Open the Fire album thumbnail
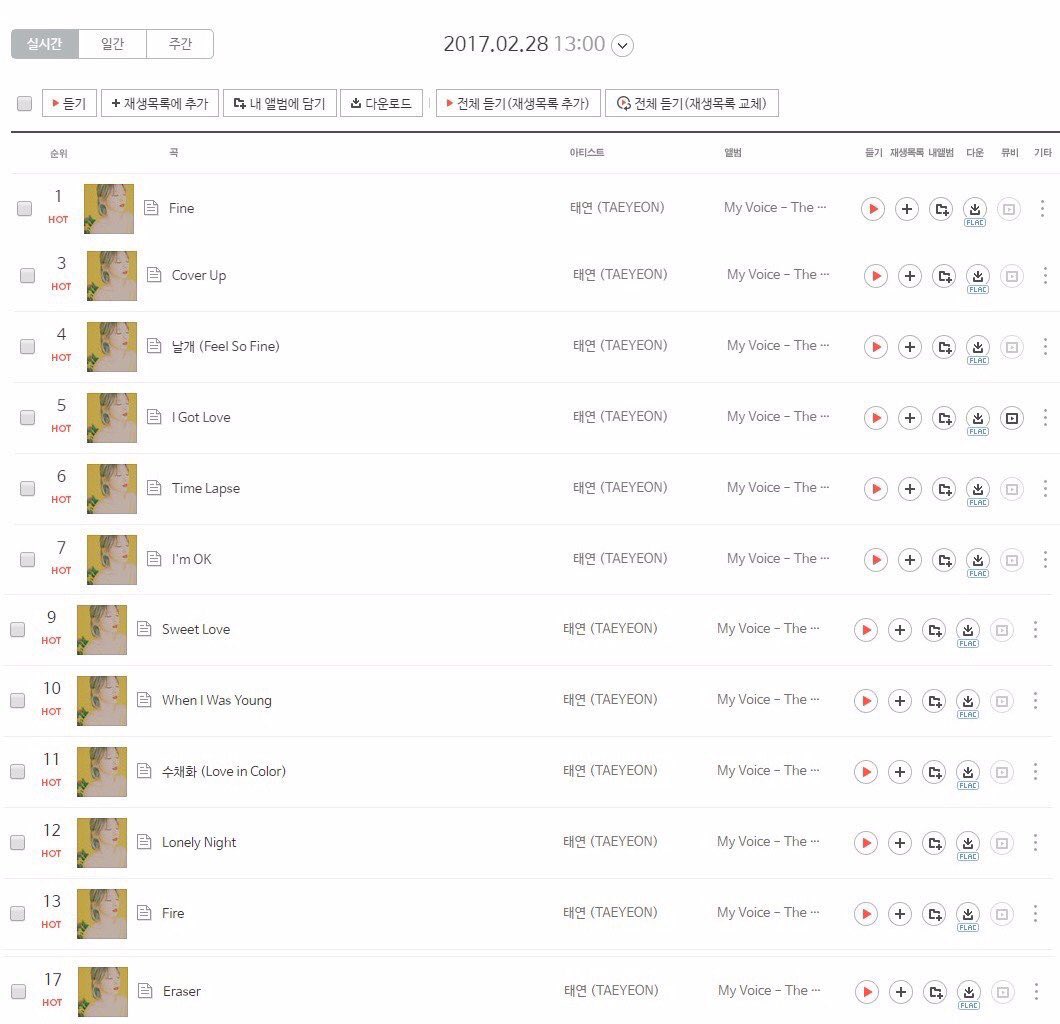 pos(101,914)
